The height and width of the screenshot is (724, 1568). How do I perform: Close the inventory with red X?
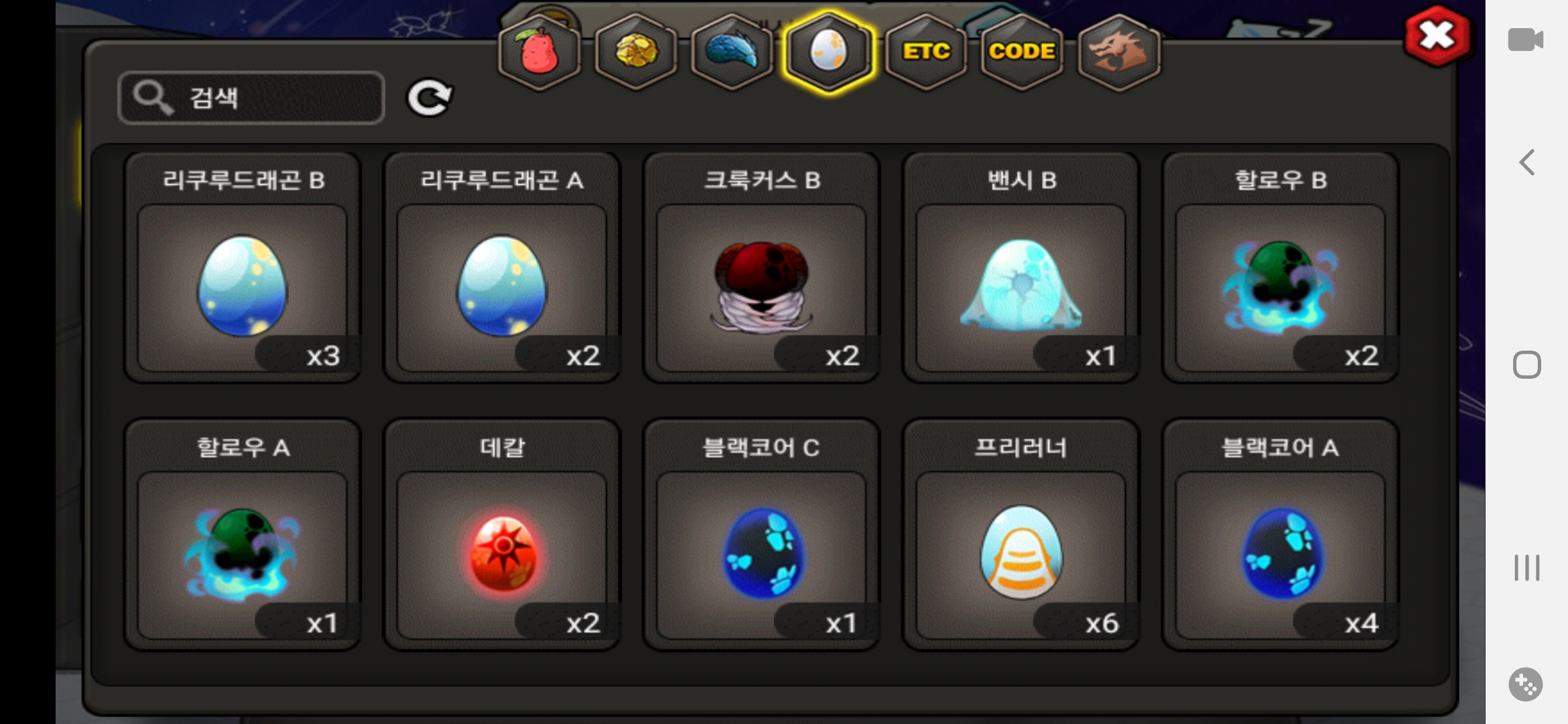pyautogui.click(x=1437, y=35)
